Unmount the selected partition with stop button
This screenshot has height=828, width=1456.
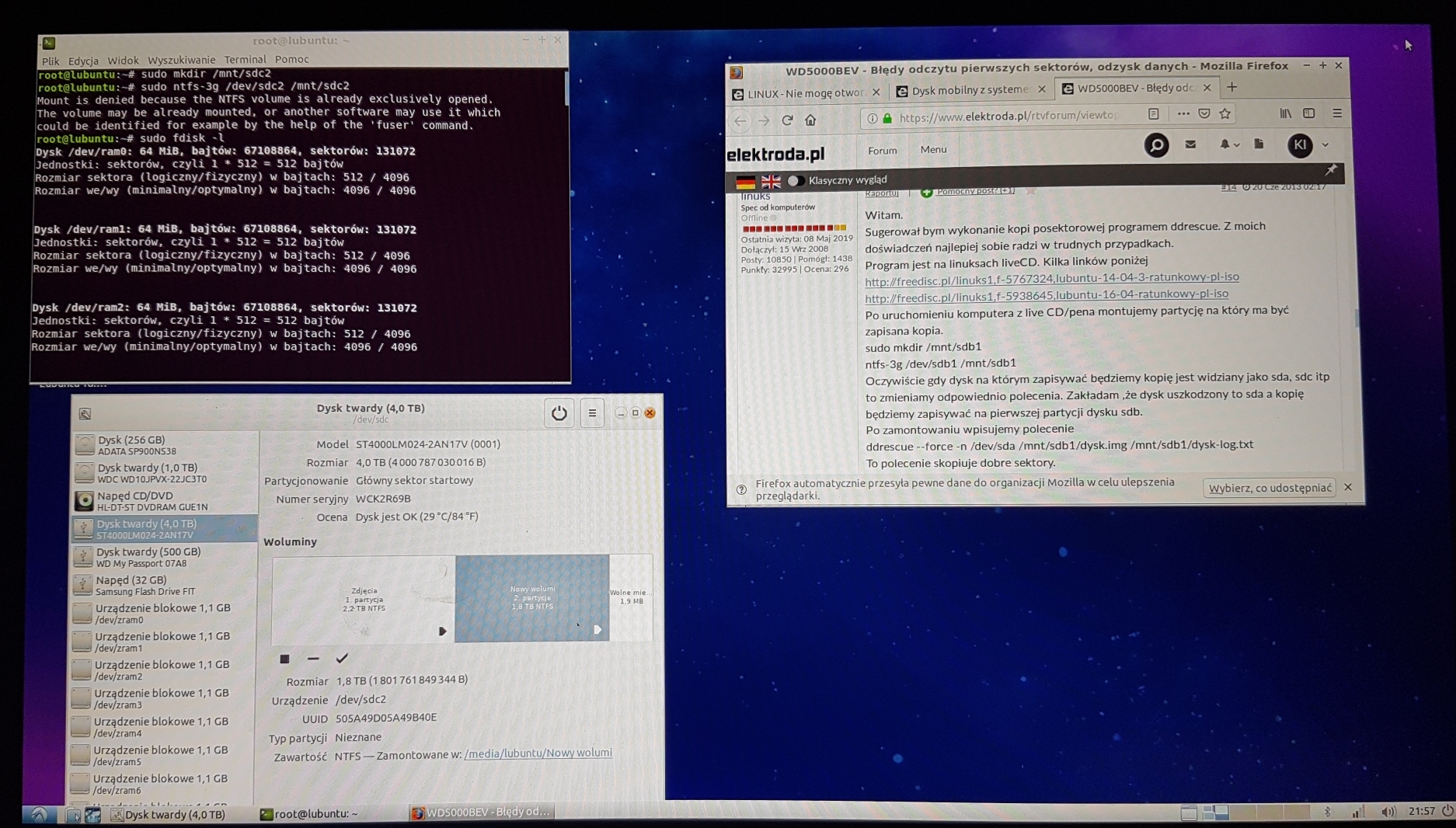(284, 659)
